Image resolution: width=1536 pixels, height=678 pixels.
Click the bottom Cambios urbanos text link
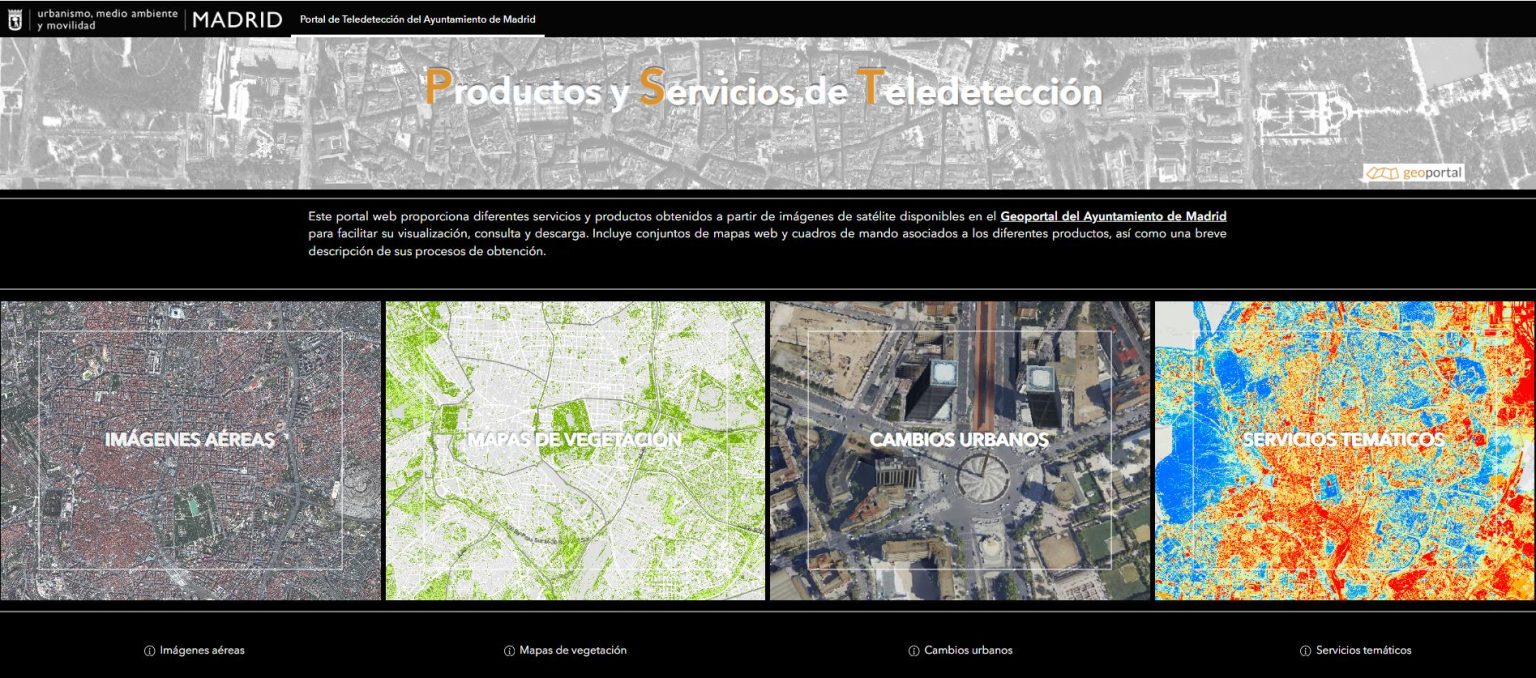tap(968, 650)
